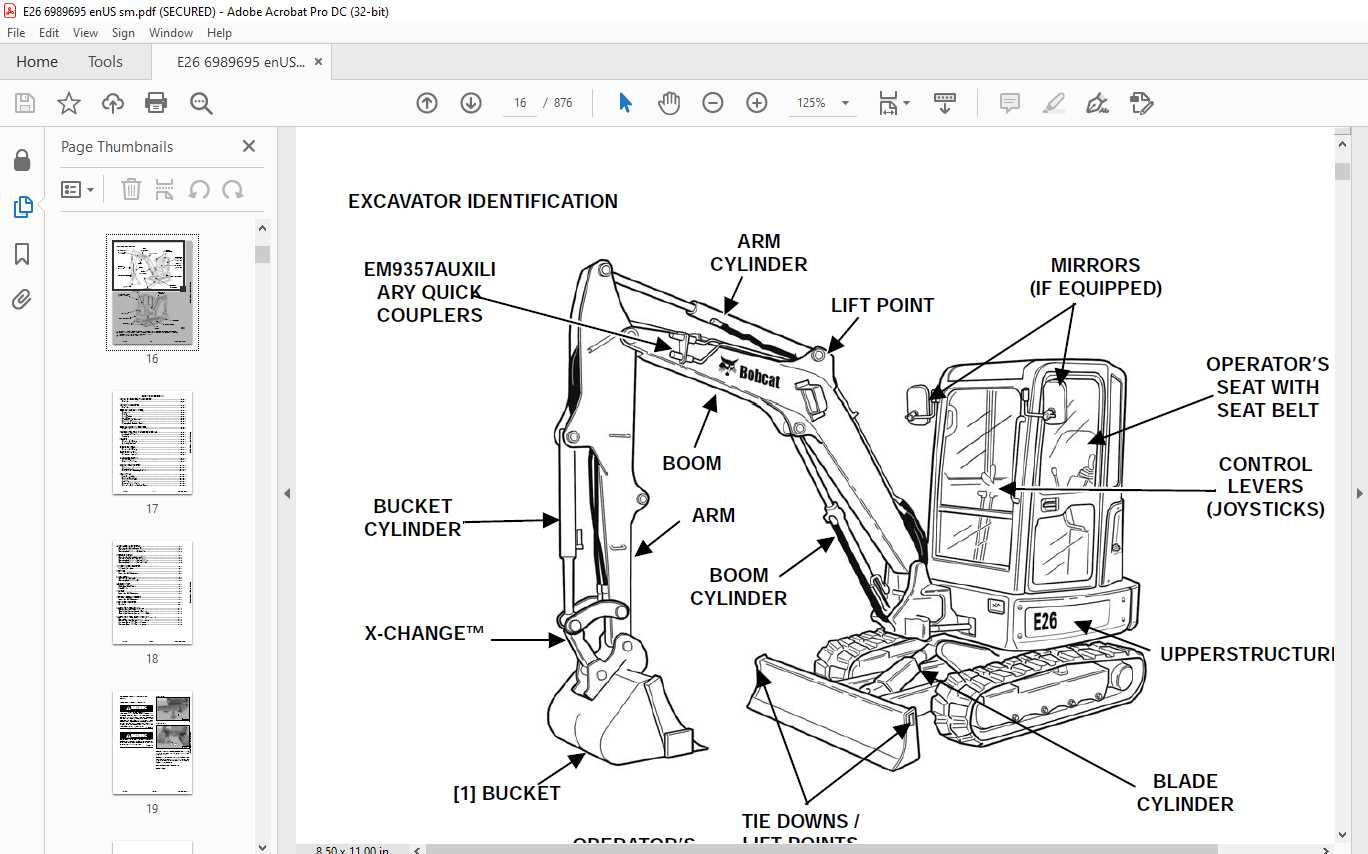Open the Attachments paperclip panel
Image resolution: width=1368 pixels, height=854 pixels.
click(x=22, y=300)
